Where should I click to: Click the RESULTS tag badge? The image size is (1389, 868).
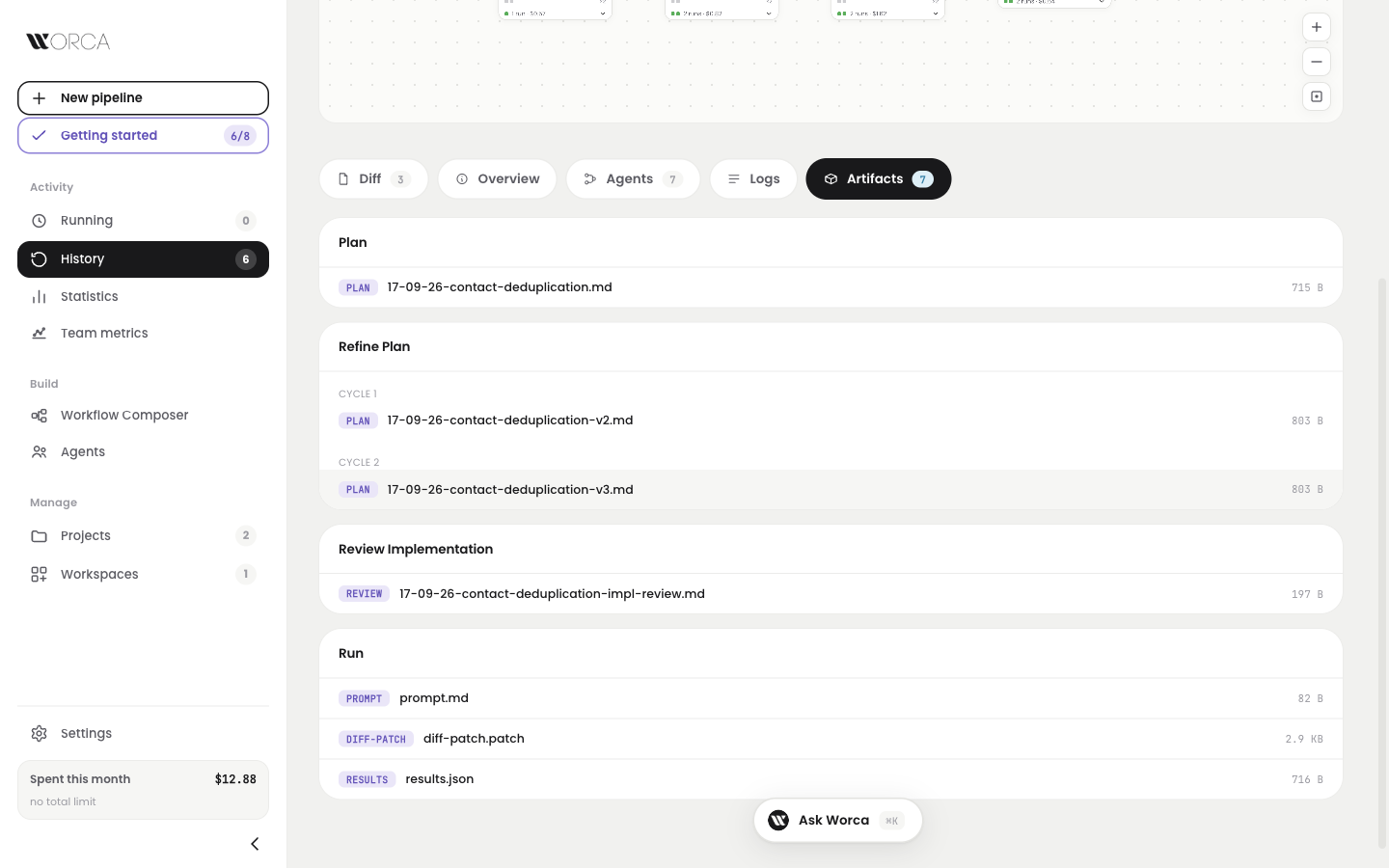tap(367, 780)
